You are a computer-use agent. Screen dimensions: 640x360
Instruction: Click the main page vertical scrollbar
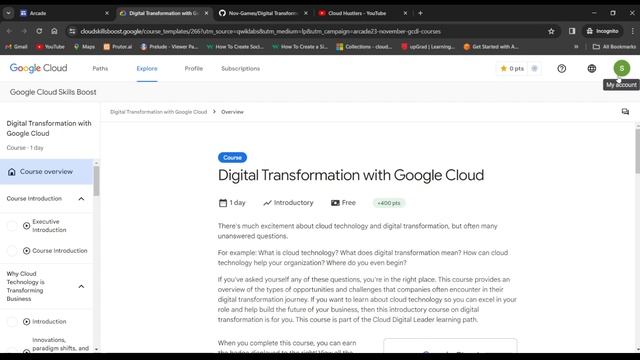(637, 151)
